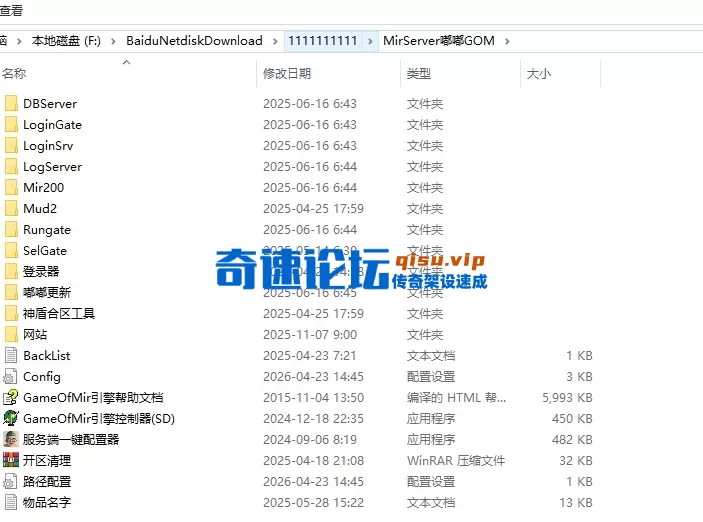This screenshot has width=703, height=522.
Task: Click the 5,993 KB size value
Action: pos(567,398)
